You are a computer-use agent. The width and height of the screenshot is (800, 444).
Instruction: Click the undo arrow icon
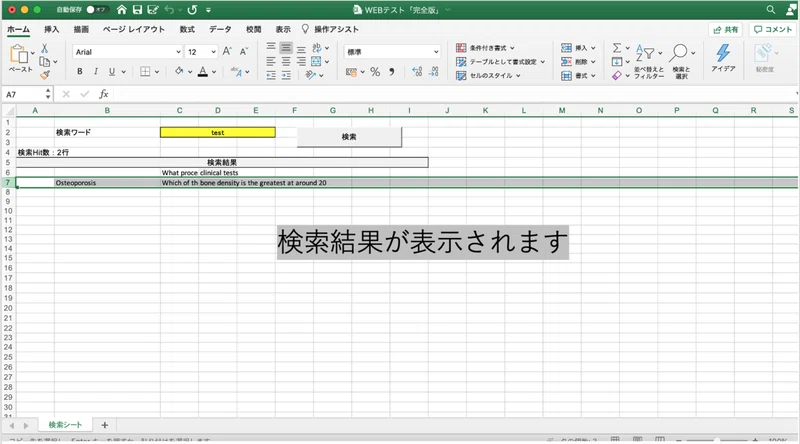[169, 10]
